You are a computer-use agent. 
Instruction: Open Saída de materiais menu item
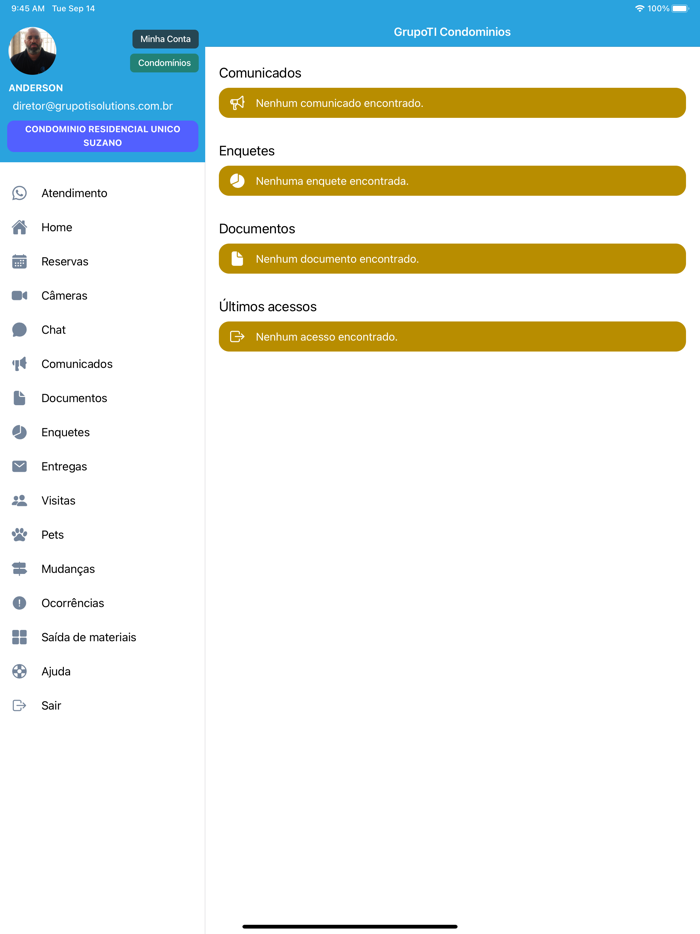tap(88, 637)
